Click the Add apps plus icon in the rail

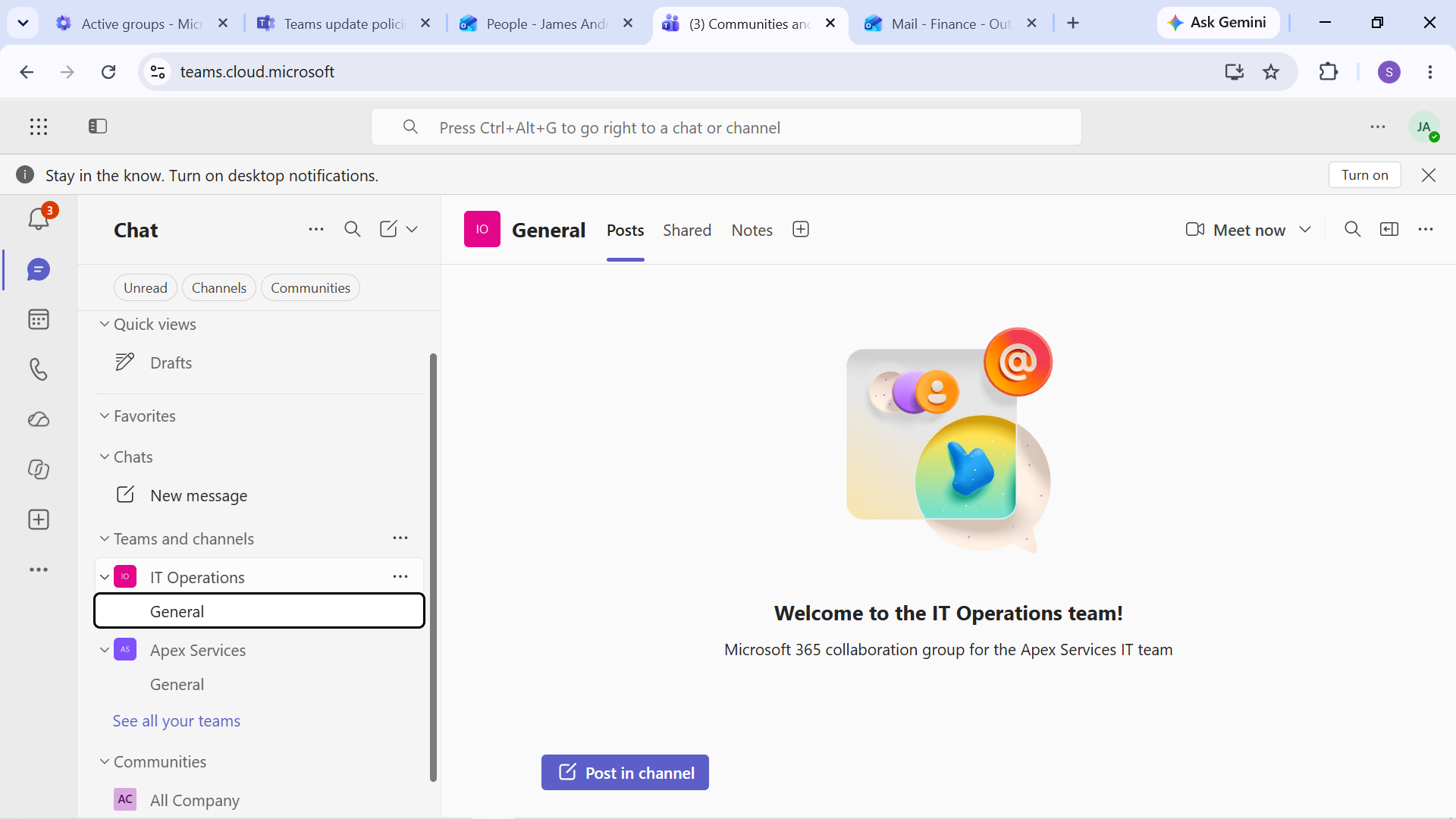point(39,519)
